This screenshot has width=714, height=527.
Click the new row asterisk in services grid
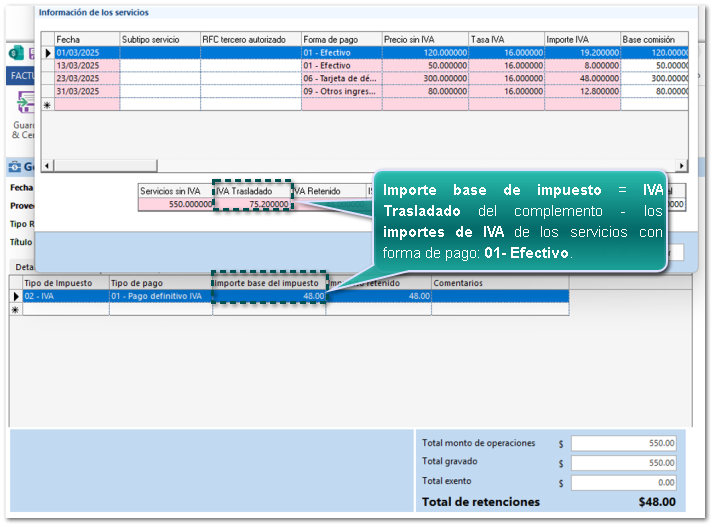click(x=47, y=104)
